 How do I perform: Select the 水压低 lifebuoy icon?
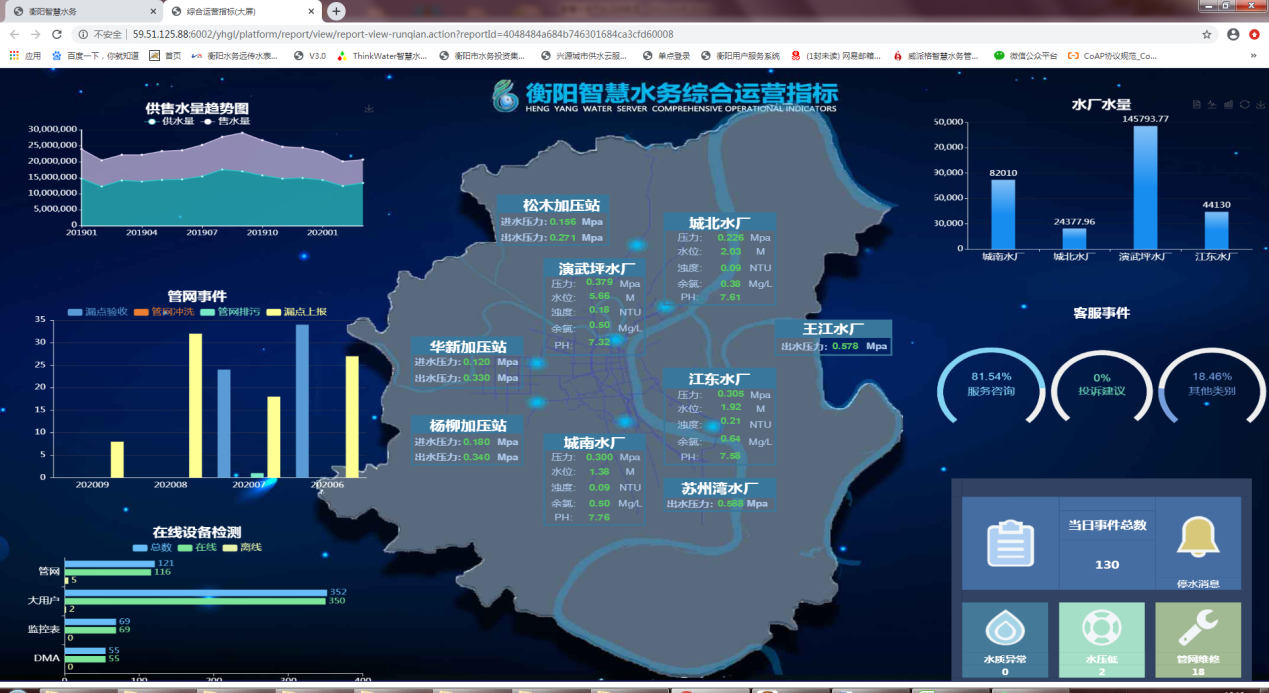coord(1101,628)
